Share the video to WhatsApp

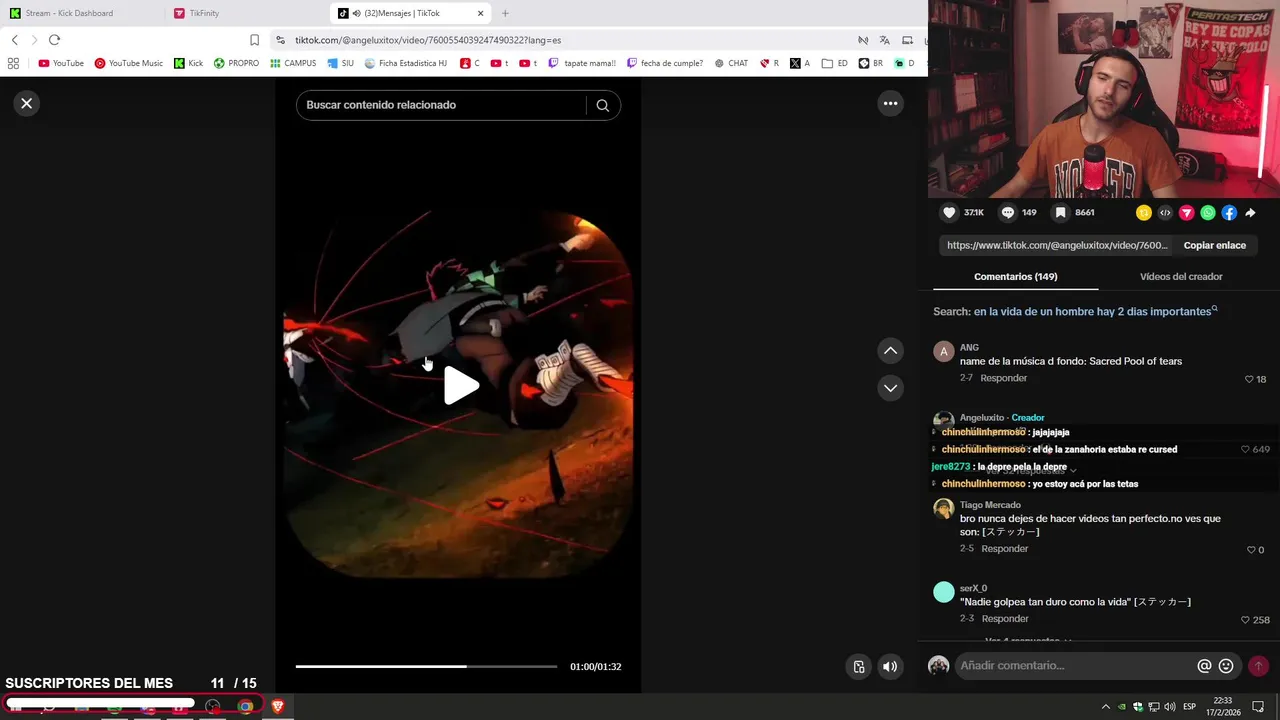1208,213
